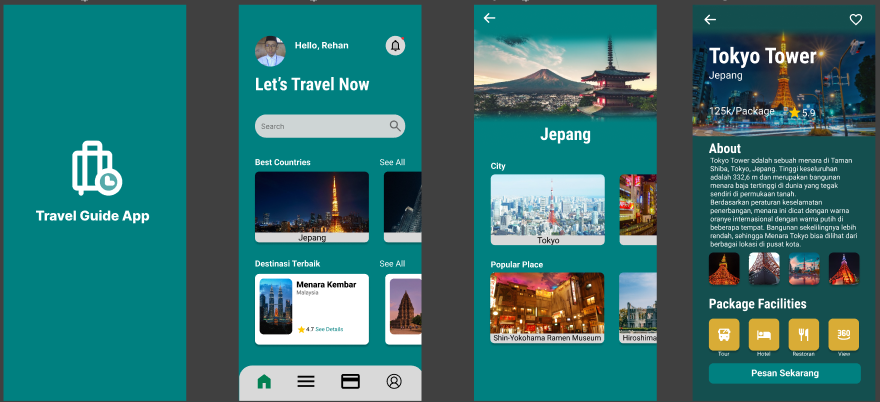This screenshot has height=402, width=880.
Task: Toggle the heart favorite icon for Tokyo Tower
Action: (x=855, y=19)
